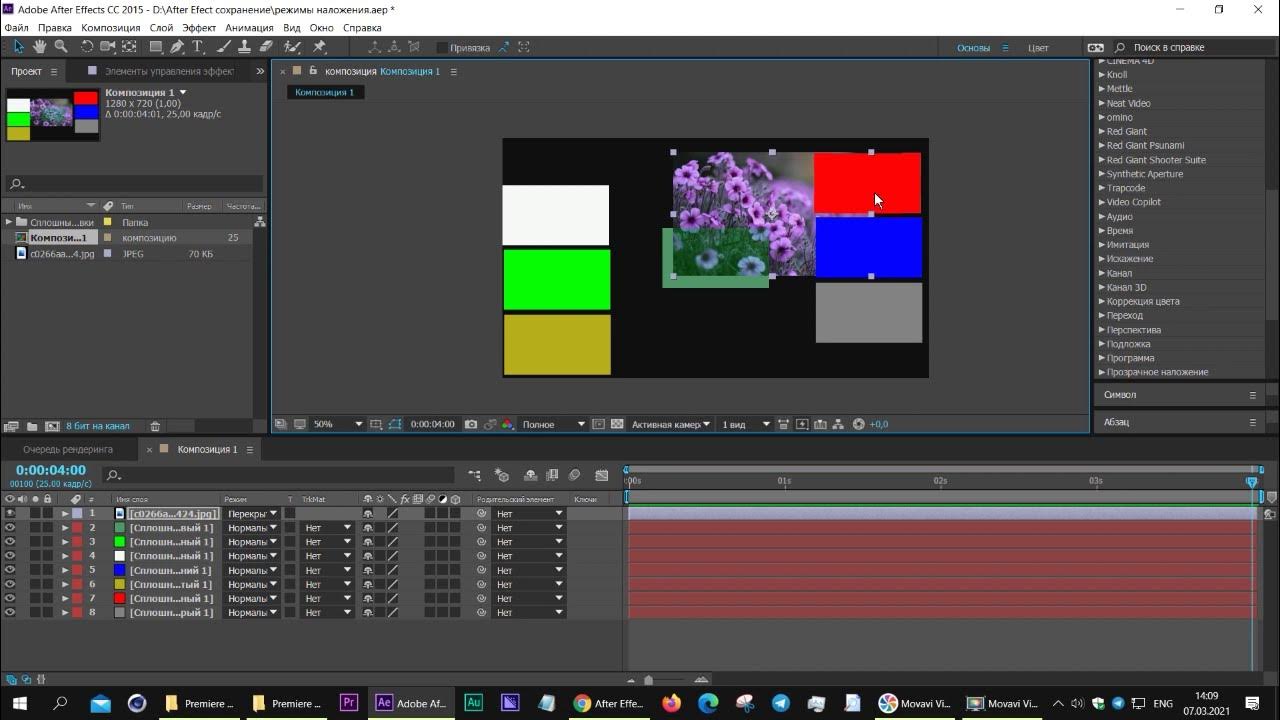1280x720 pixels.
Task: Open the Композиция menu
Action: click(x=111, y=28)
